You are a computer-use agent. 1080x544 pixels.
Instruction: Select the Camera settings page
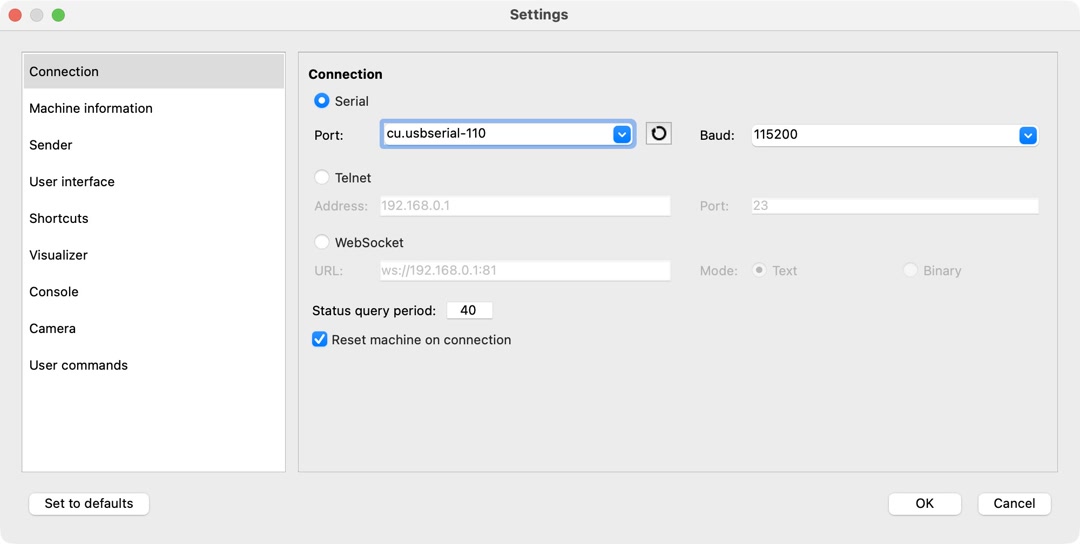(53, 328)
